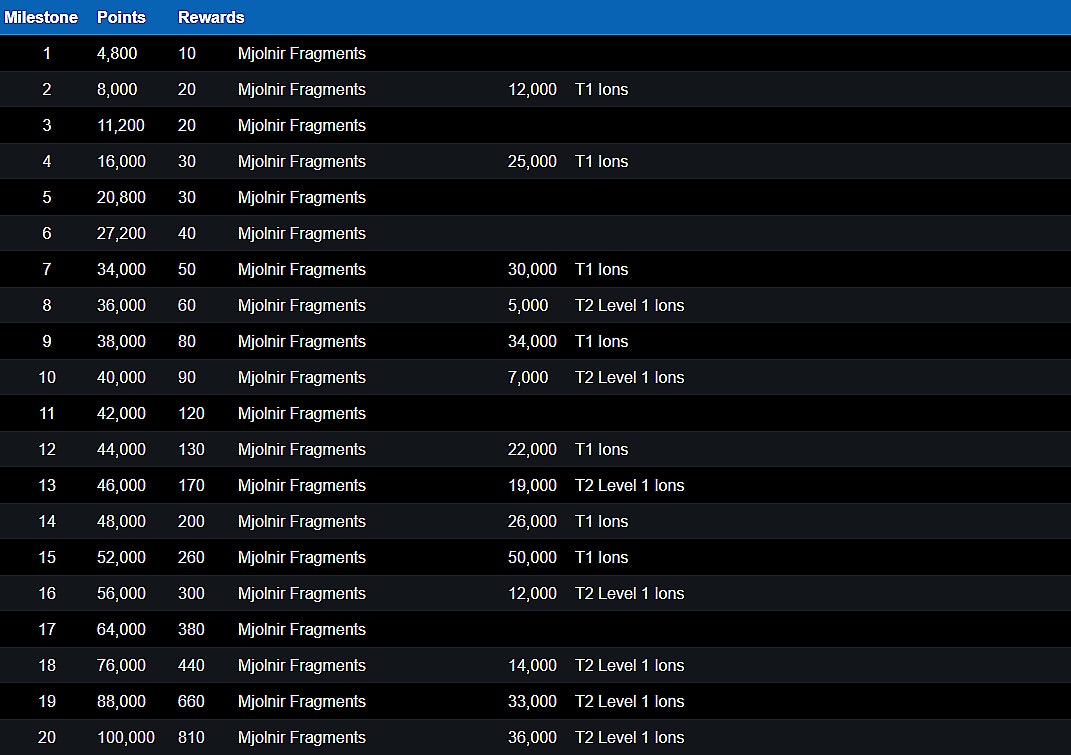Select the 30,000 T1 Ions amount

(532, 269)
